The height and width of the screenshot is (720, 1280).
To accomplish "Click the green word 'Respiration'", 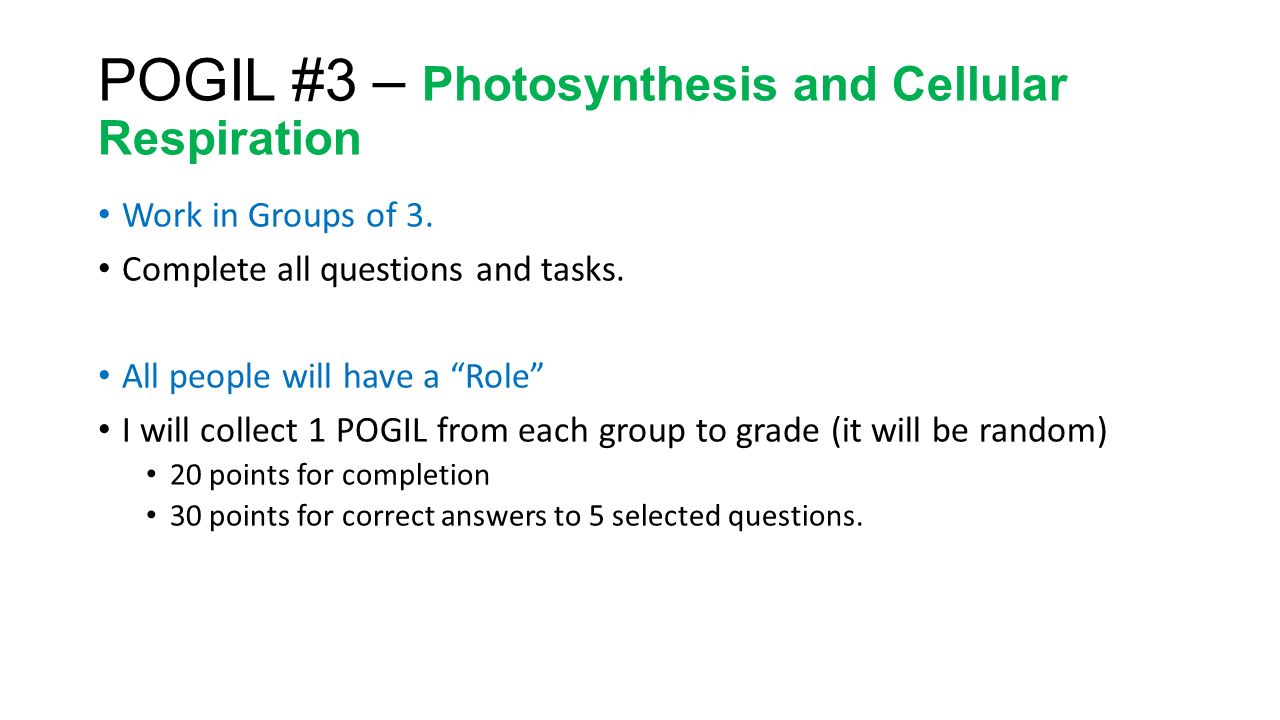I will coord(229,139).
